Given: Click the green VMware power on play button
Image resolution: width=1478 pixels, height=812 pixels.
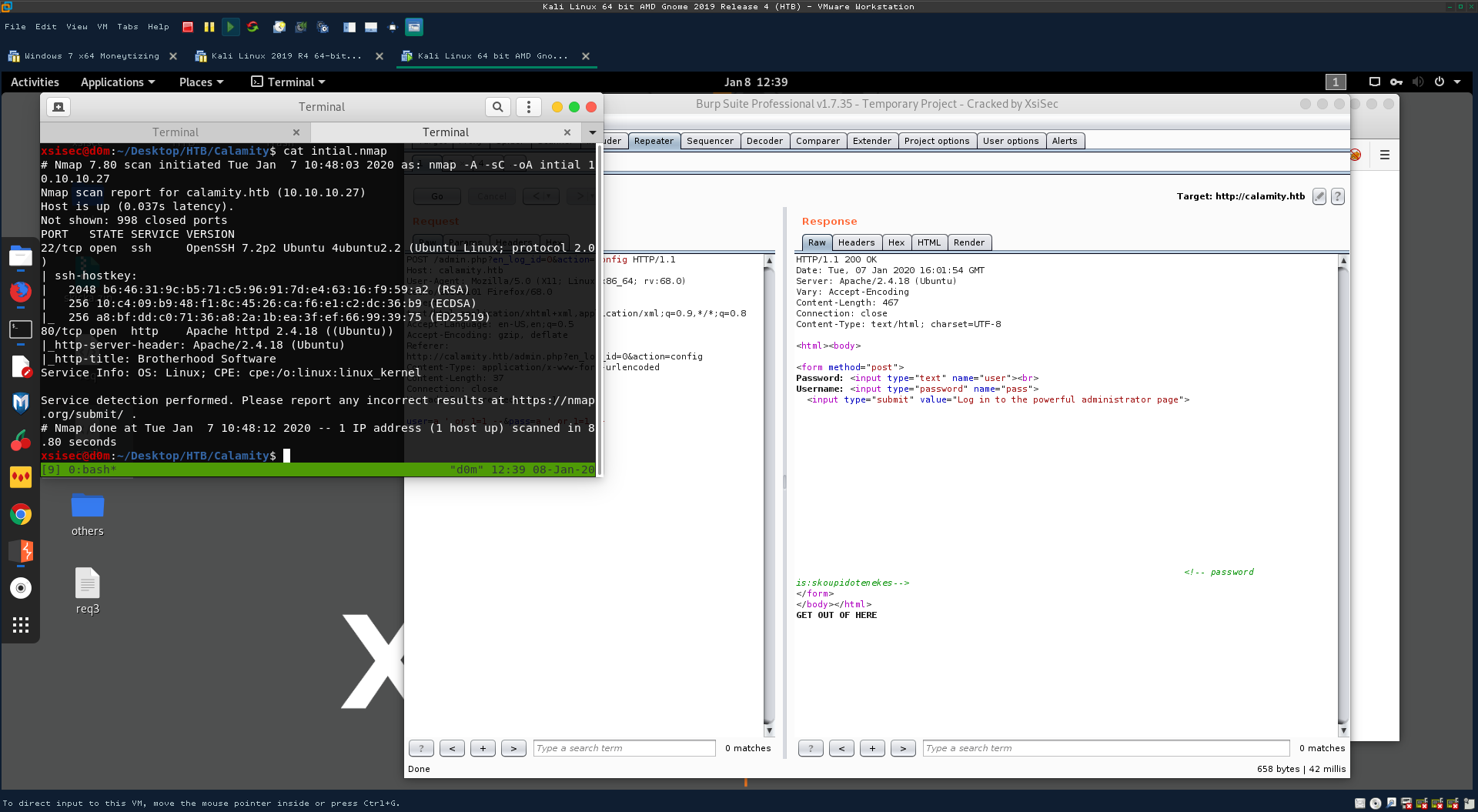Looking at the screenshot, I should click(x=230, y=27).
